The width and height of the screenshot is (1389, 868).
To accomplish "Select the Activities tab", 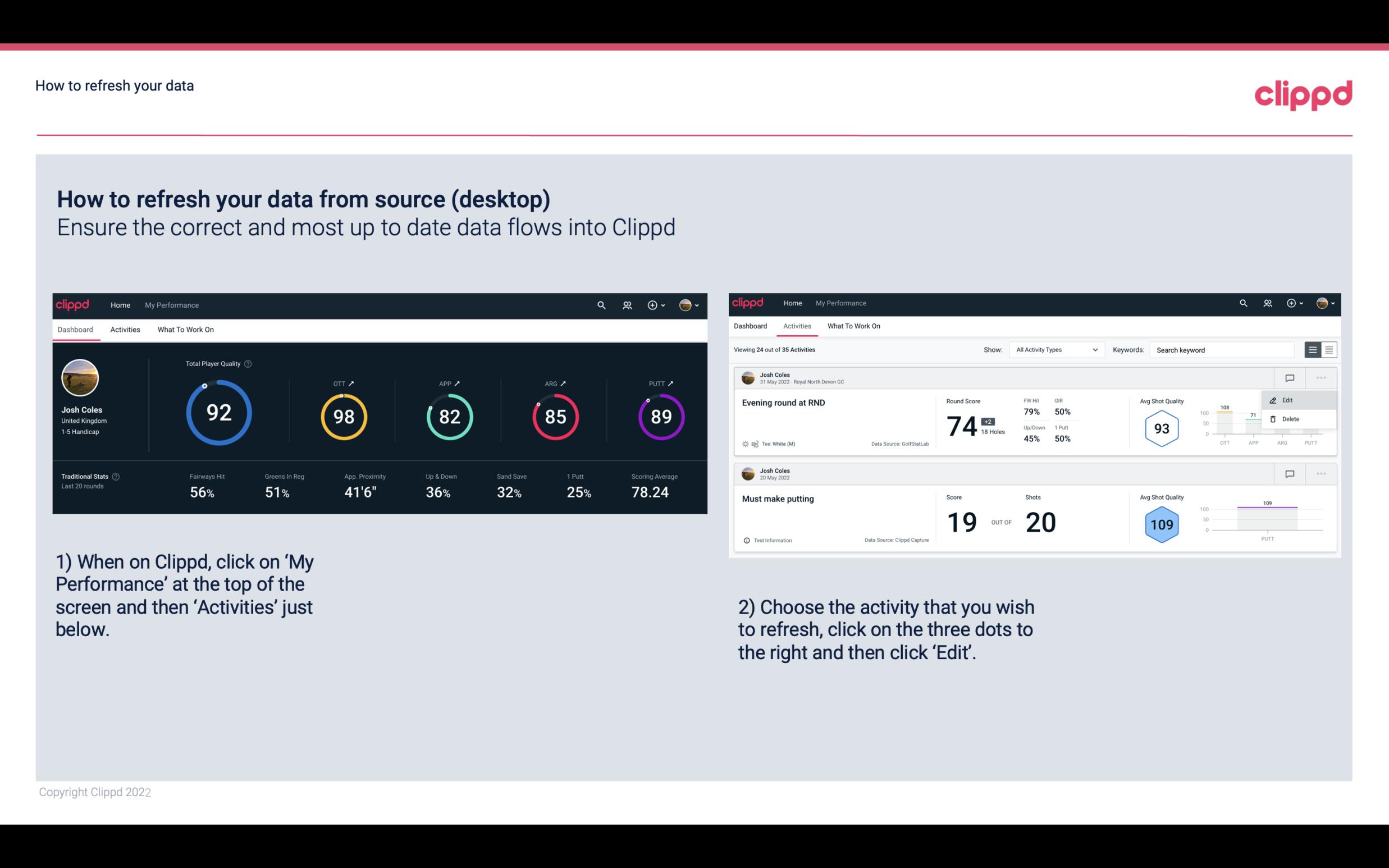I will coord(125,329).
